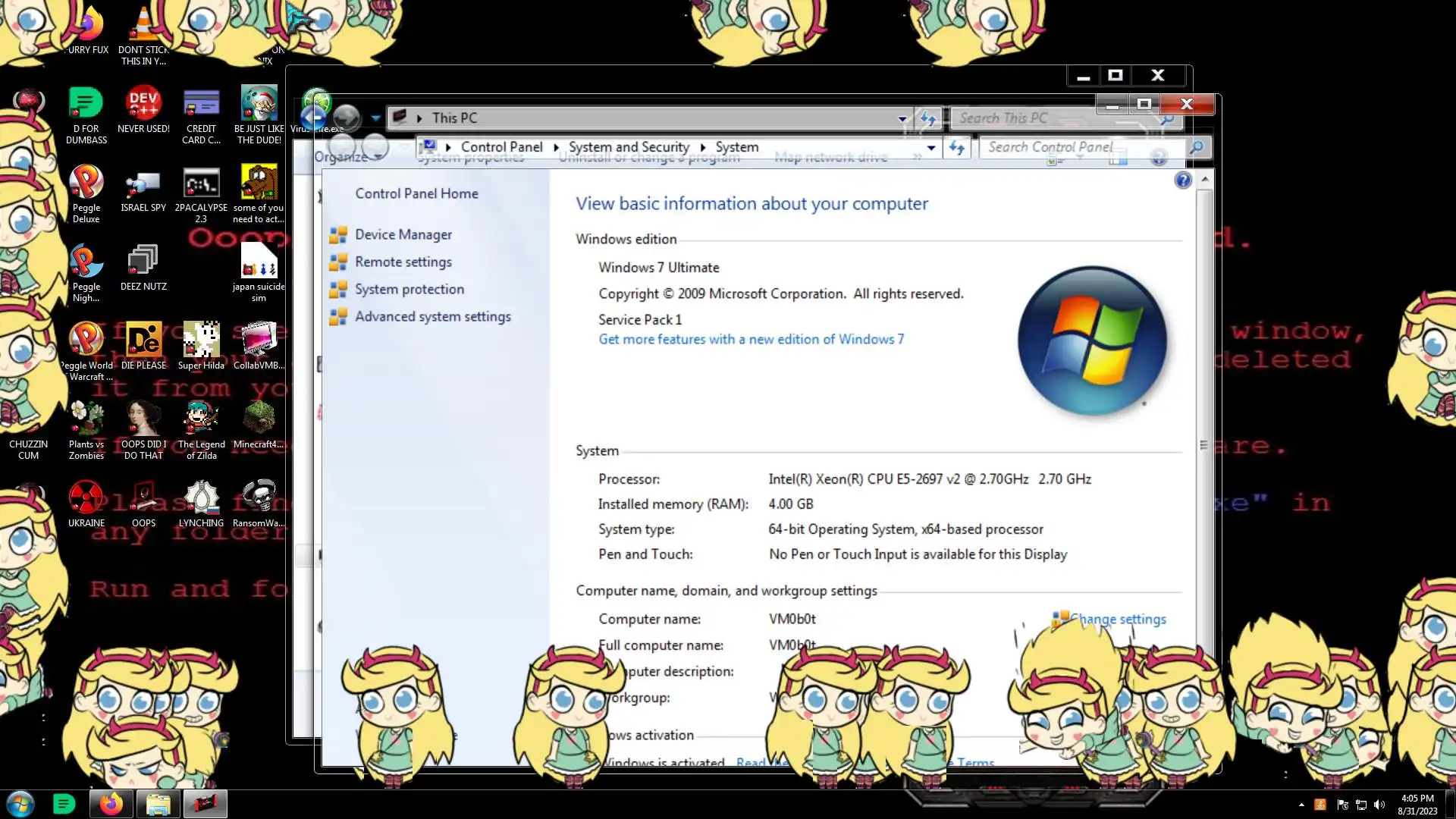Image resolution: width=1456 pixels, height=819 pixels.
Task: Select System and Security breadcrumb
Action: 629,147
